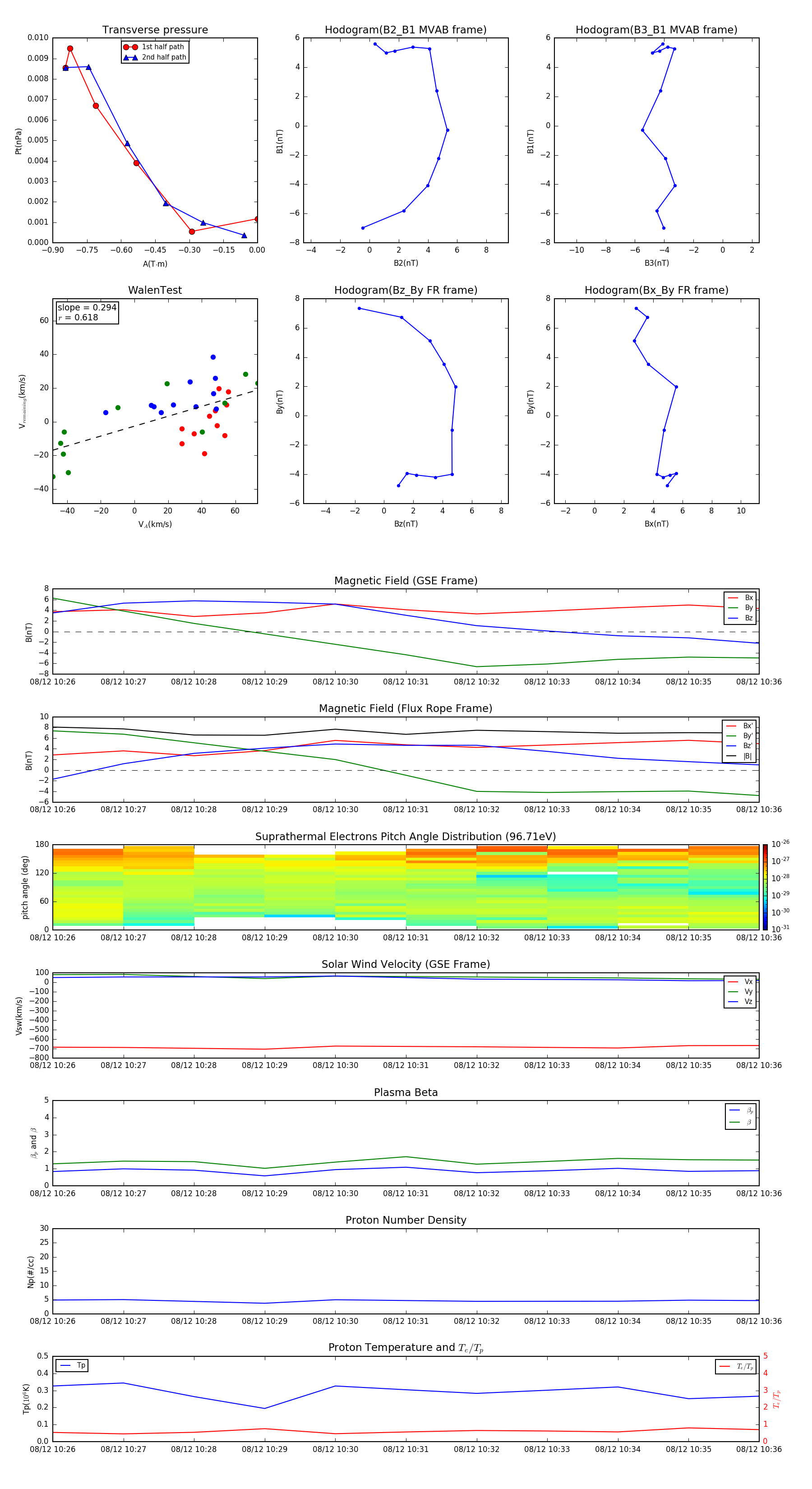Viewport: 812px width, 1489px height.
Task: Click the 'Tp(10^6K)' y-axis label
Action: 26,1399
